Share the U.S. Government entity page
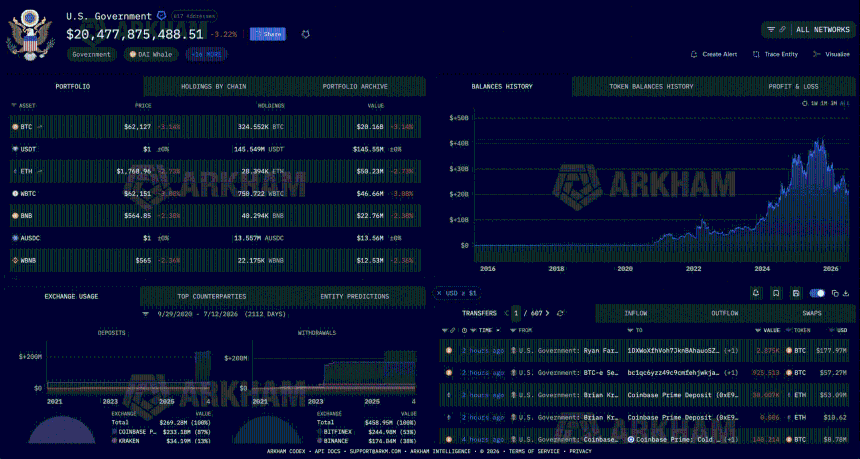The width and height of the screenshot is (860, 459). click(x=269, y=34)
